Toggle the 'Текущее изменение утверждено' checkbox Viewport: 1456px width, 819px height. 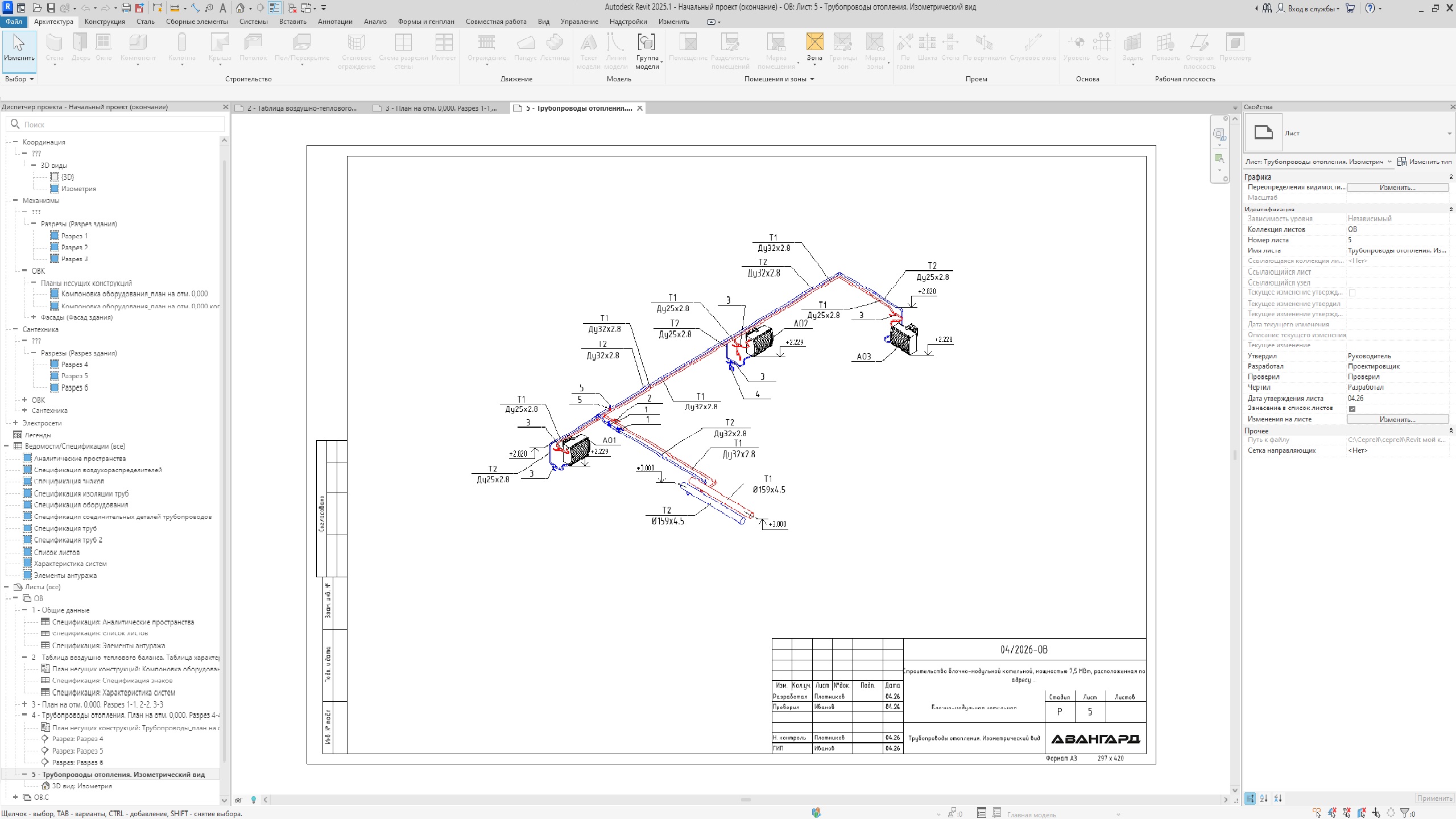[x=1352, y=293]
